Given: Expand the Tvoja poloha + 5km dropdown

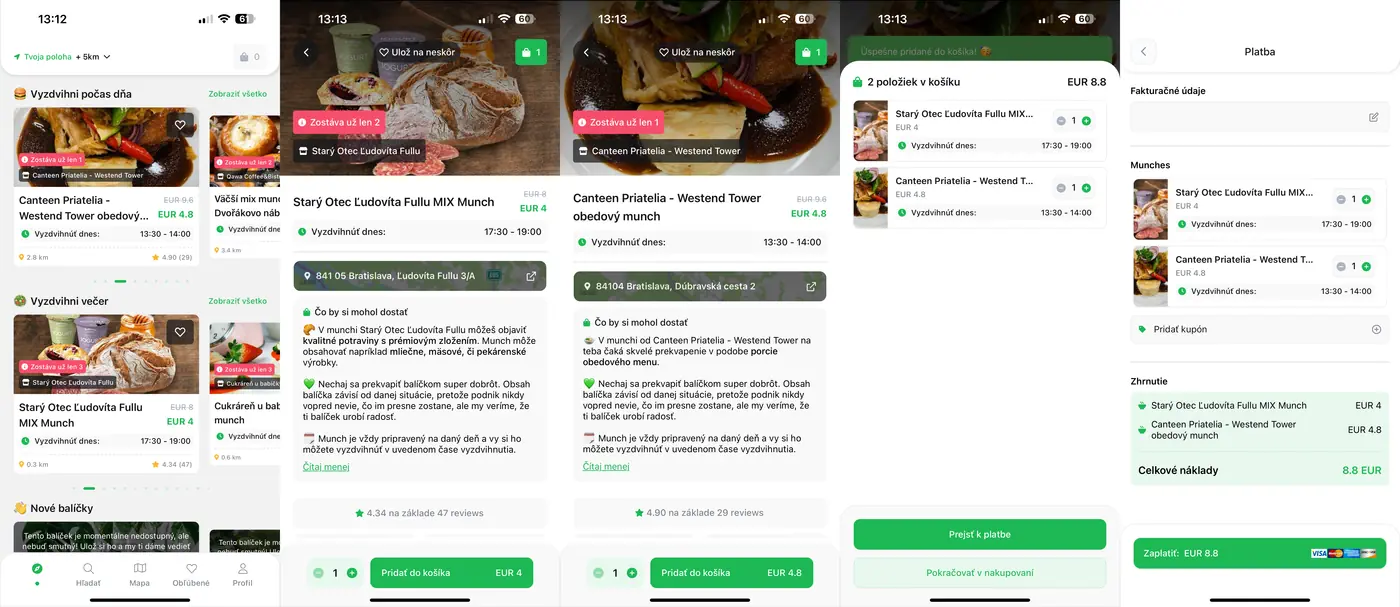Looking at the screenshot, I should coord(62,57).
